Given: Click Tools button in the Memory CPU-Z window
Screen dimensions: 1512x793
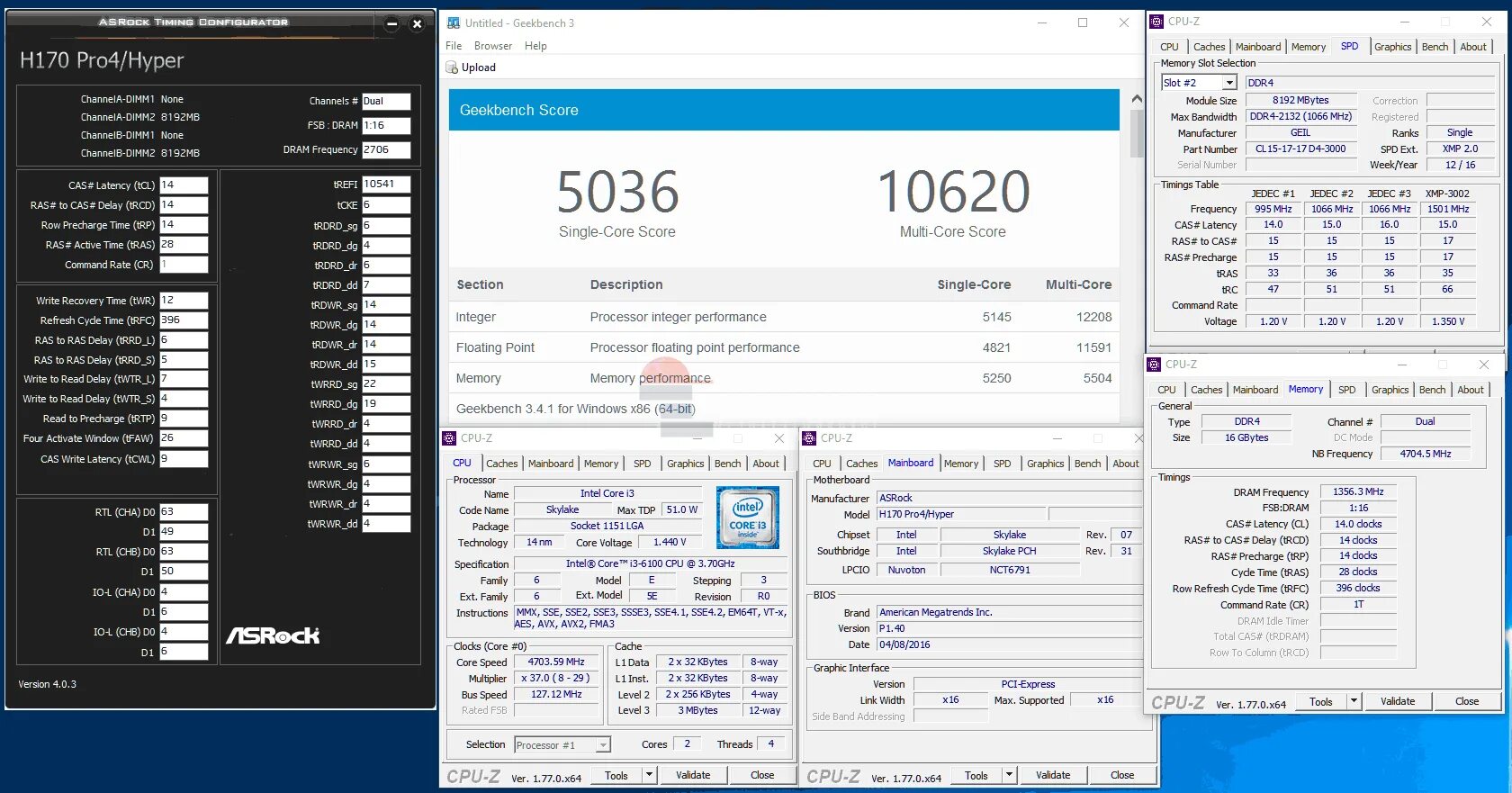Looking at the screenshot, I should (1321, 701).
